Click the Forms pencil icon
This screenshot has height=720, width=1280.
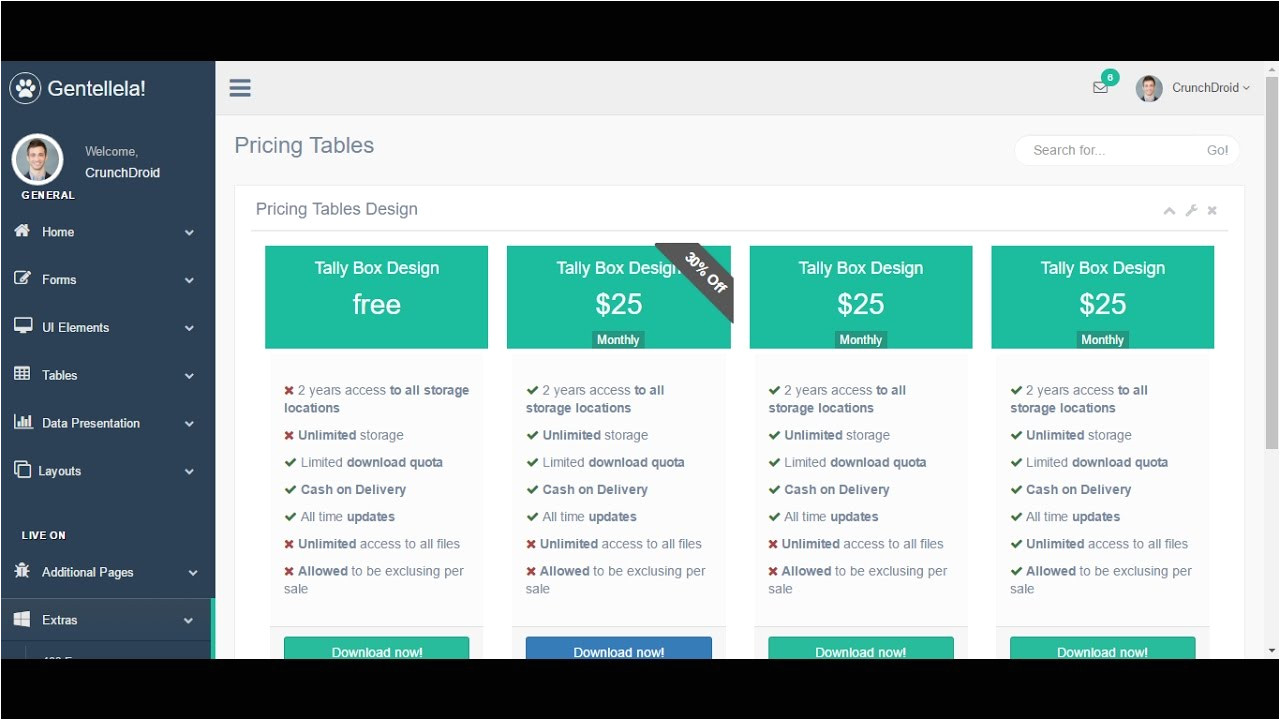coord(23,279)
